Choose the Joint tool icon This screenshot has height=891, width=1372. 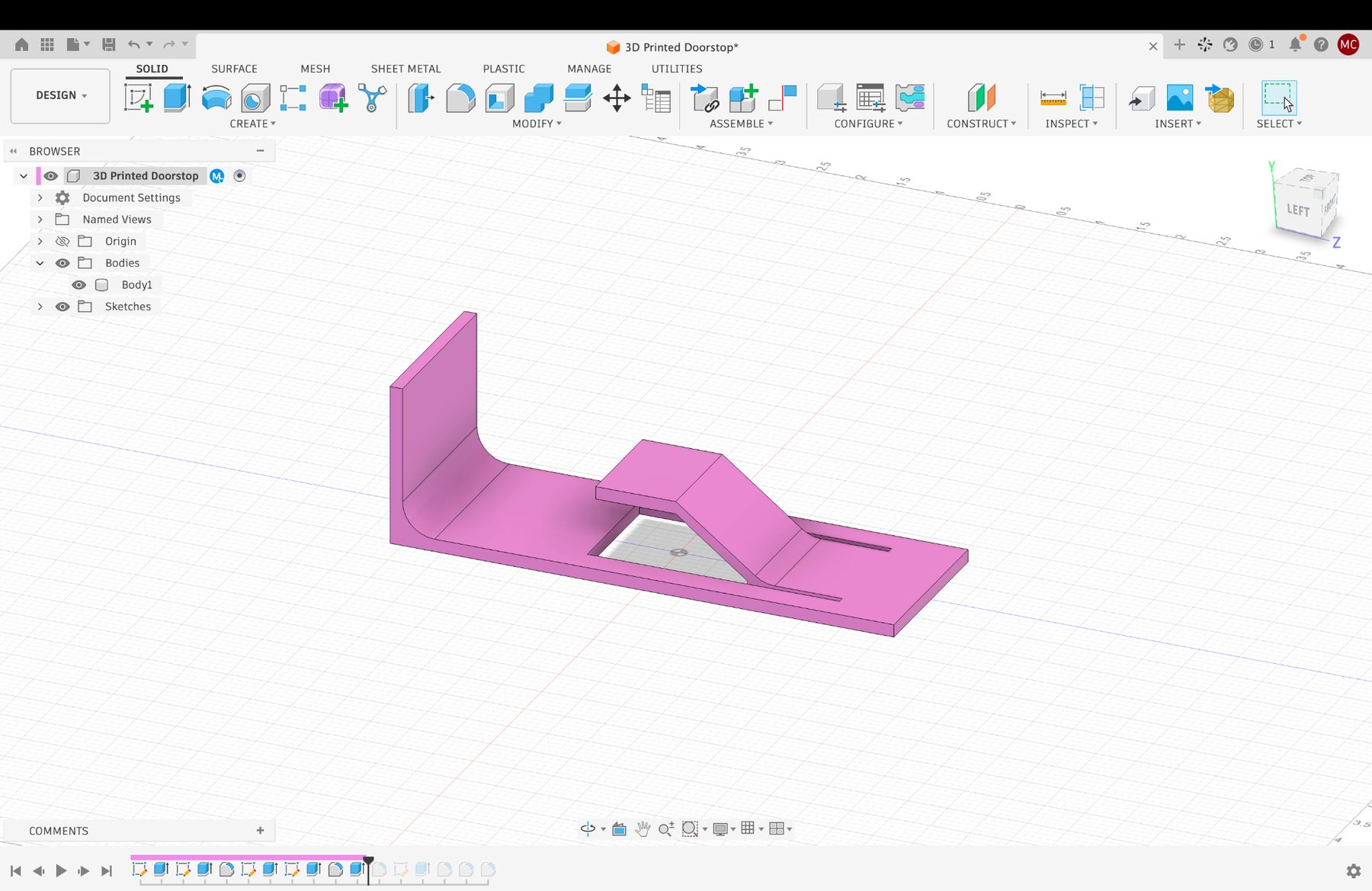(x=782, y=98)
